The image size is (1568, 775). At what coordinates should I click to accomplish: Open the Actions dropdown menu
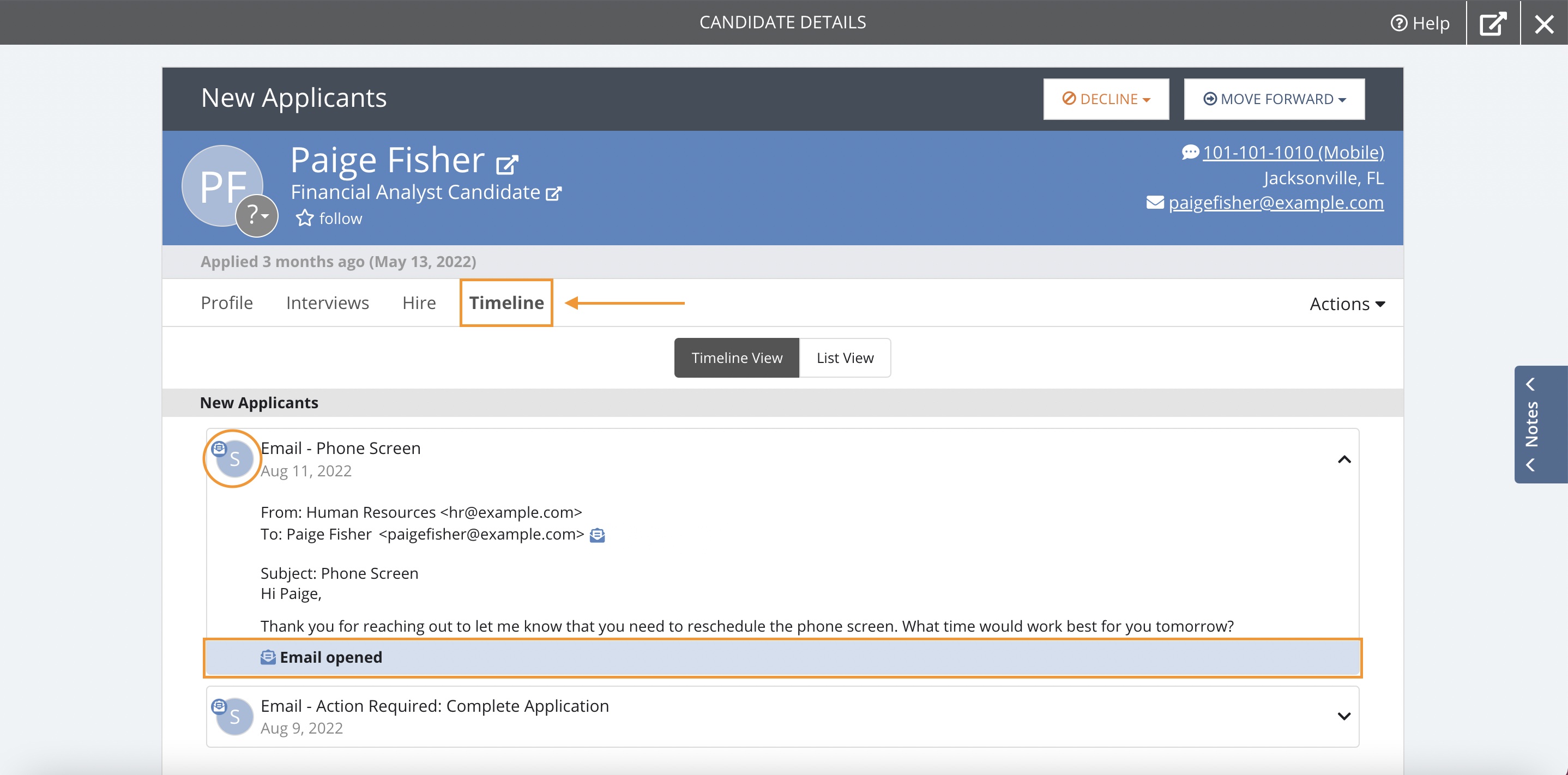coord(1347,304)
